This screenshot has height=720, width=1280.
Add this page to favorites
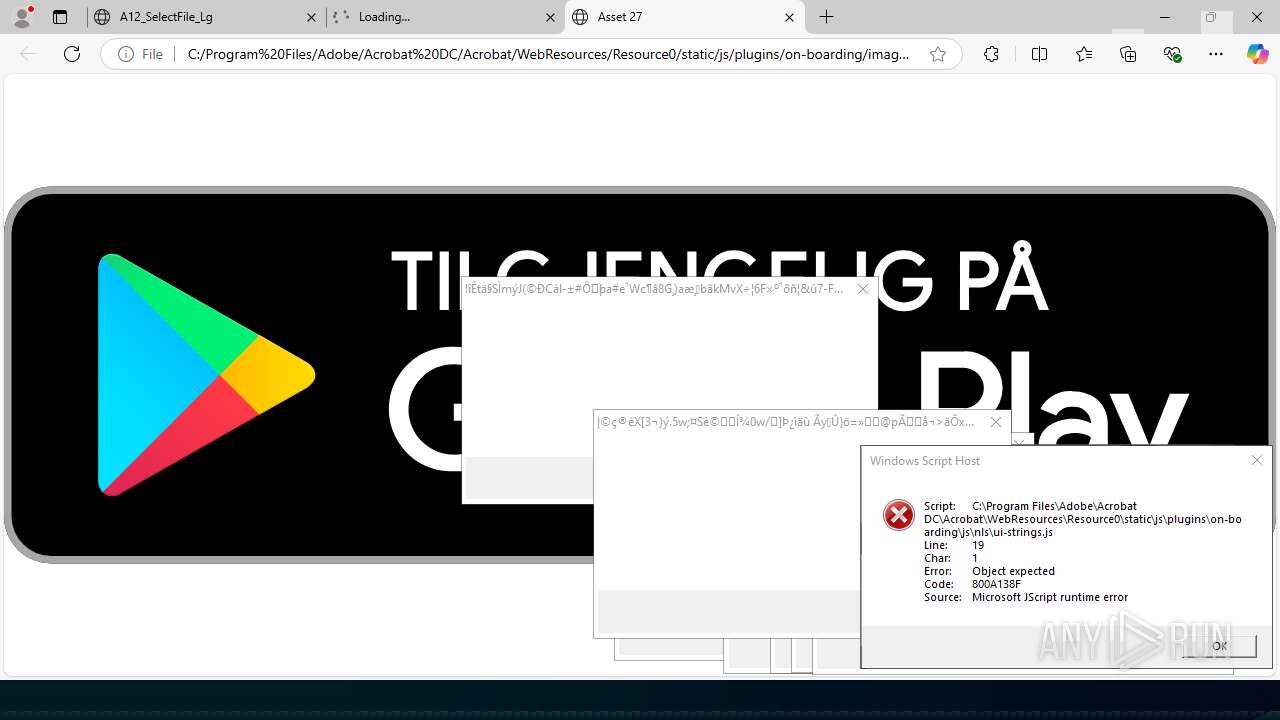click(937, 54)
